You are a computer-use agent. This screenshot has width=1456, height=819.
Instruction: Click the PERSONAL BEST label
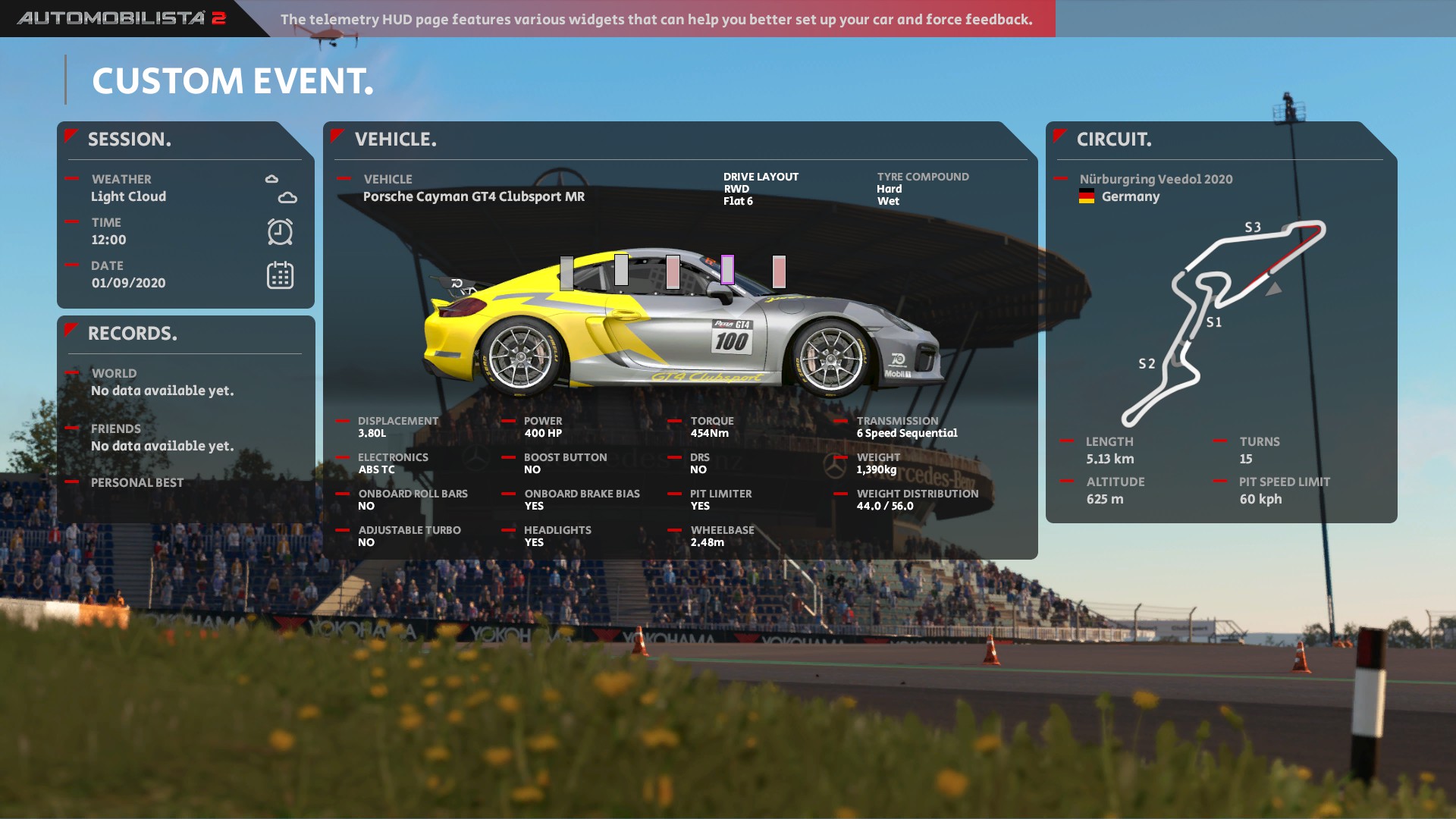point(137,482)
